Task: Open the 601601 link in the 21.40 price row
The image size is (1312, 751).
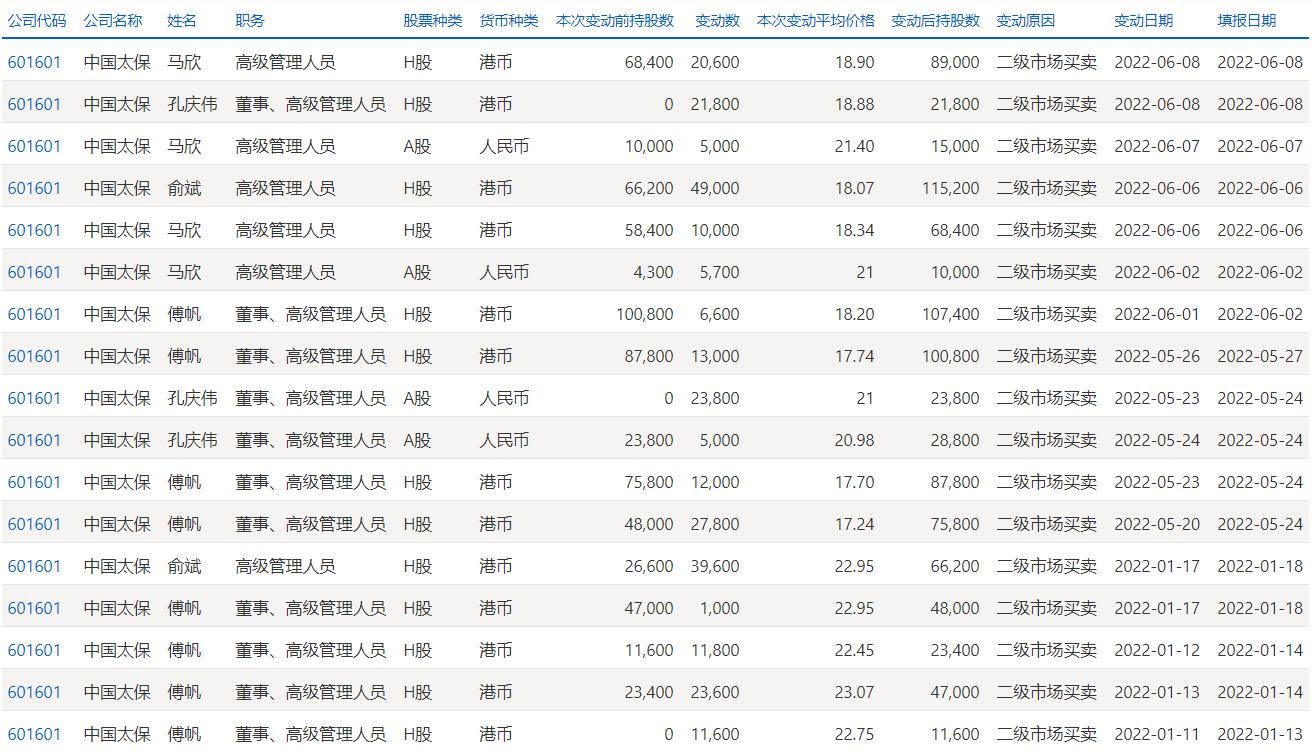Action: (x=34, y=146)
